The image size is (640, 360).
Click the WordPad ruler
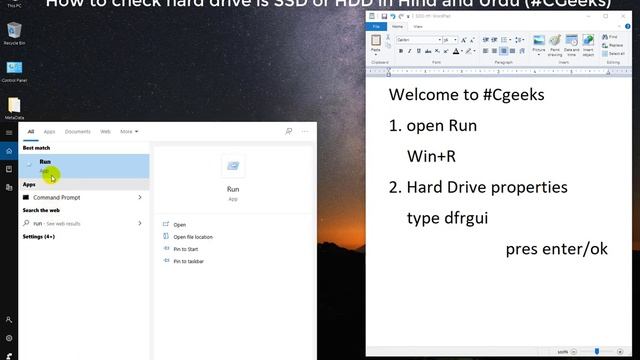498,72
